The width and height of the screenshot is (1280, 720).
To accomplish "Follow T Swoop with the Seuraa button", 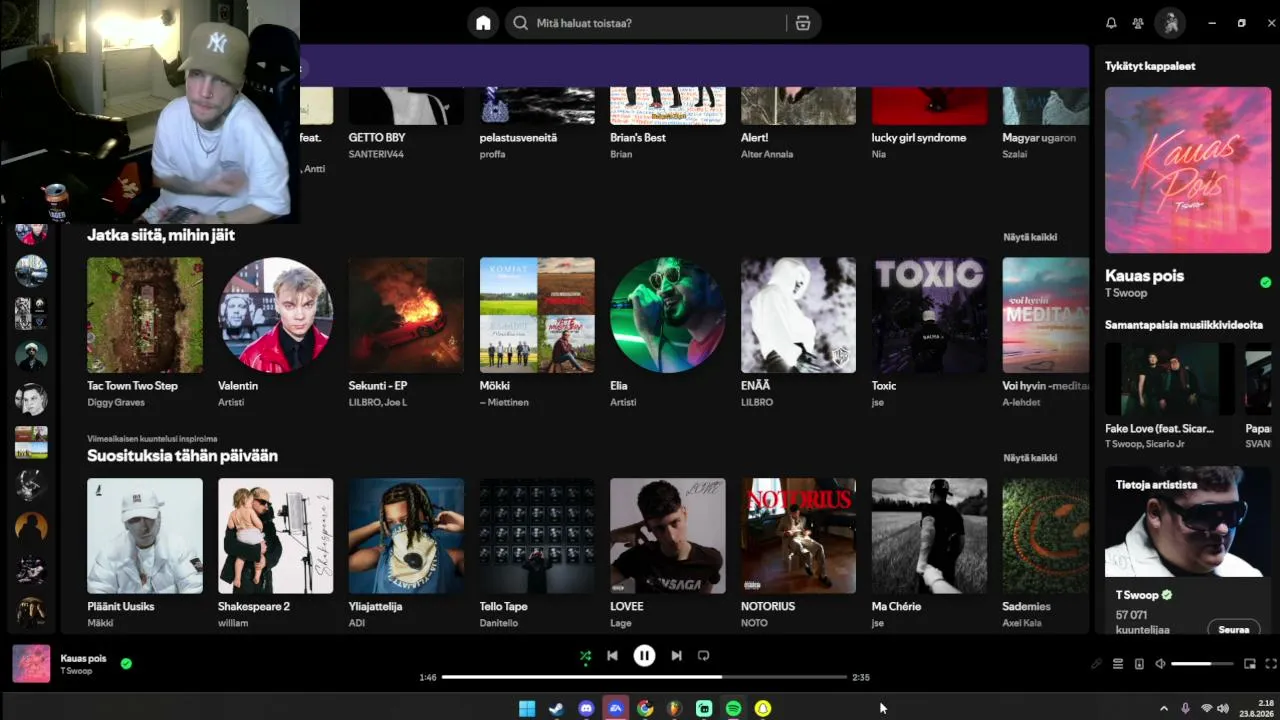I will click(x=1234, y=630).
